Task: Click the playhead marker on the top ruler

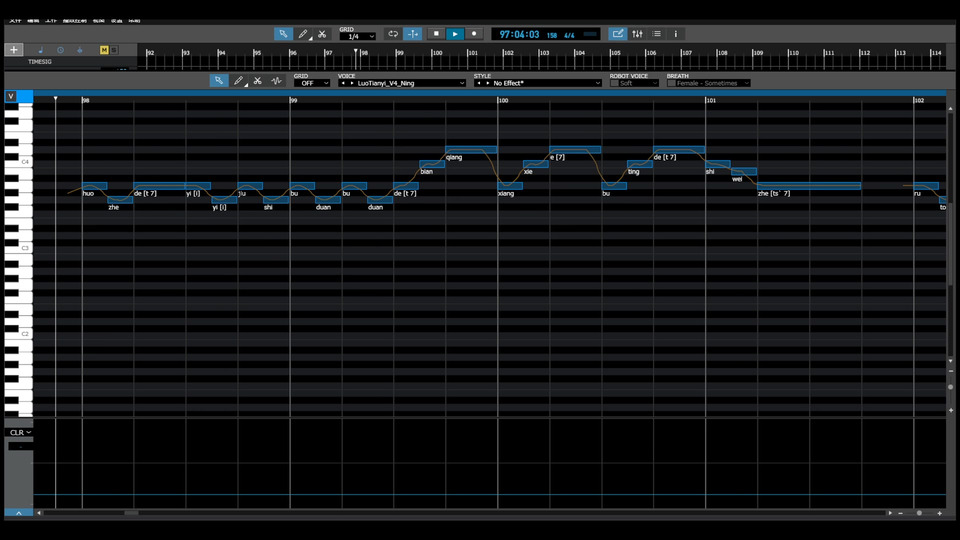Action: 356,51
